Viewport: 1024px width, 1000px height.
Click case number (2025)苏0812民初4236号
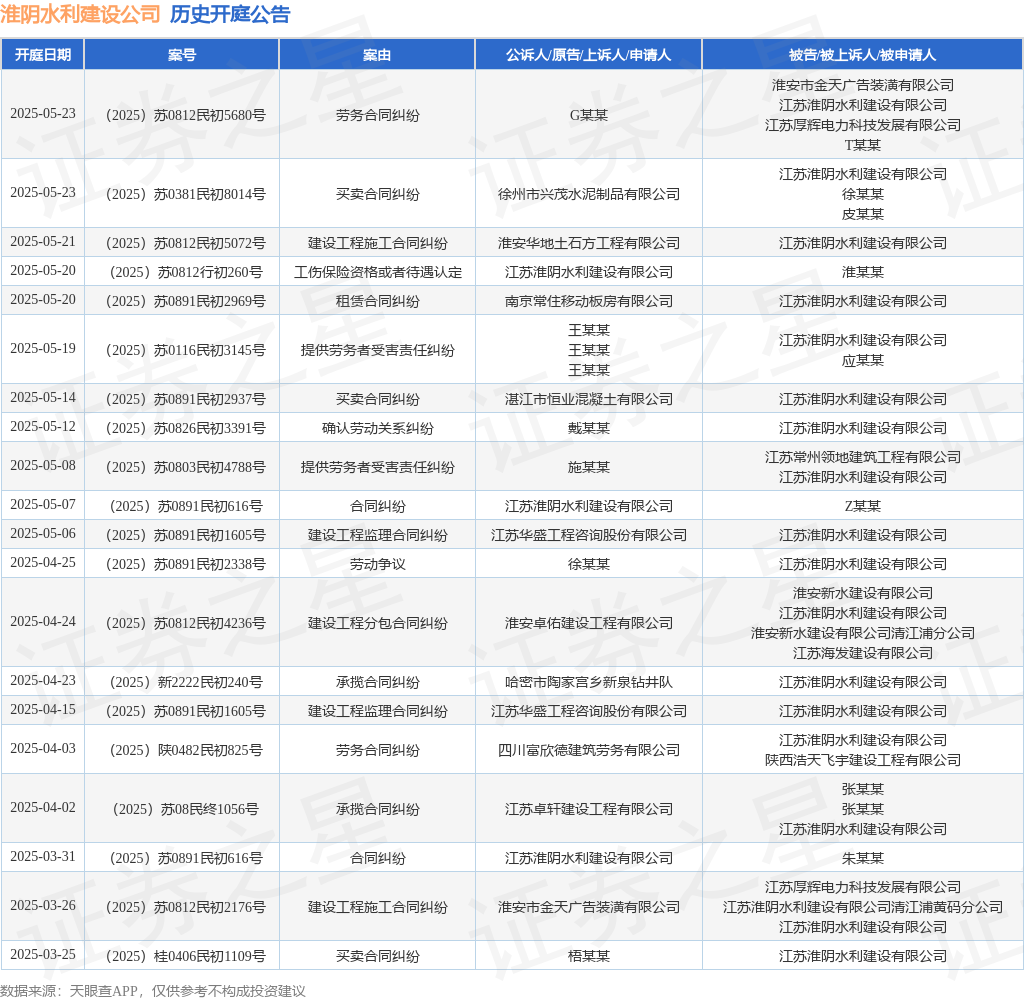(x=185, y=623)
